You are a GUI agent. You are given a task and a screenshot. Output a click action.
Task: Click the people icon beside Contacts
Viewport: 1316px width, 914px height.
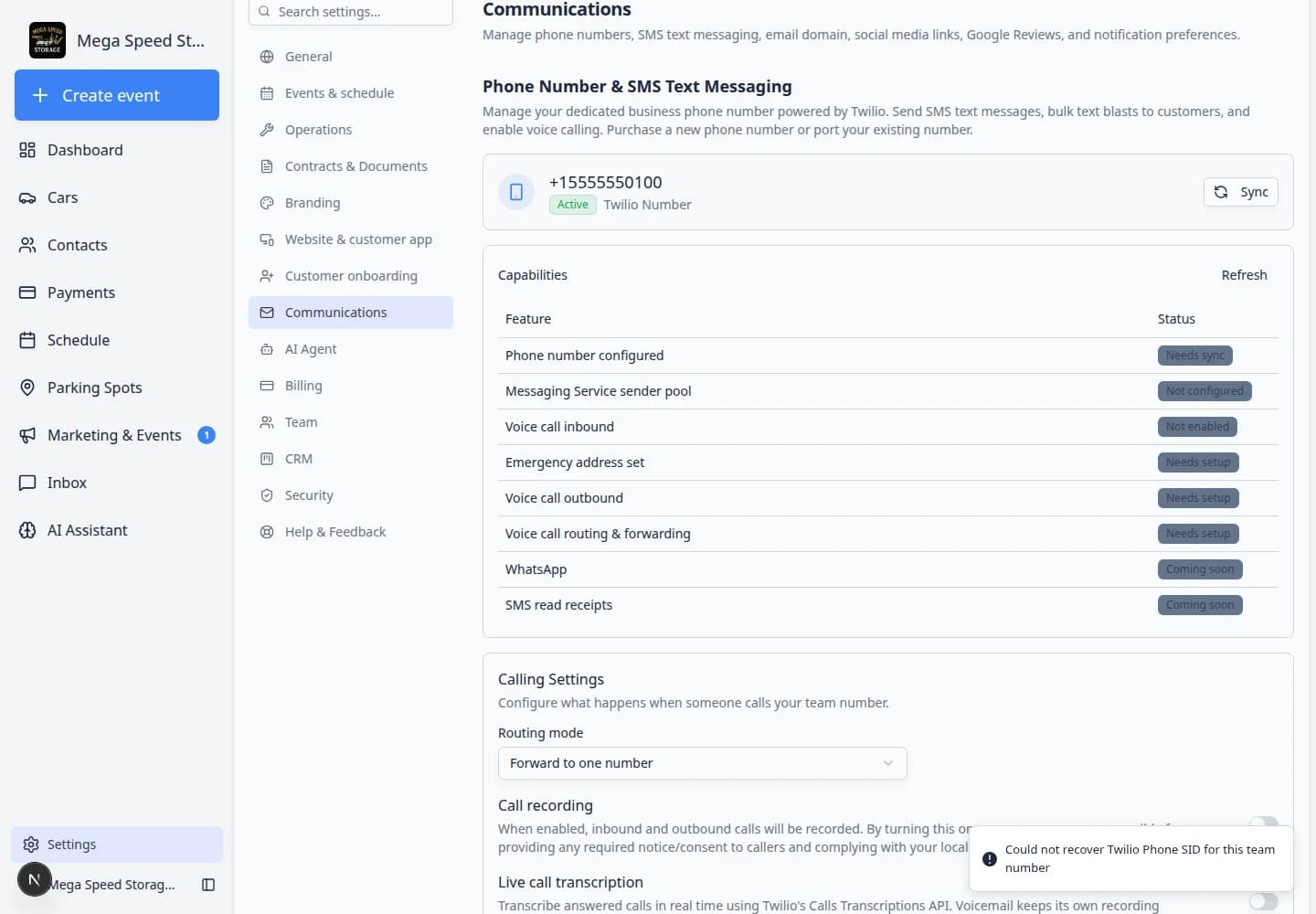[x=27, y=245]
